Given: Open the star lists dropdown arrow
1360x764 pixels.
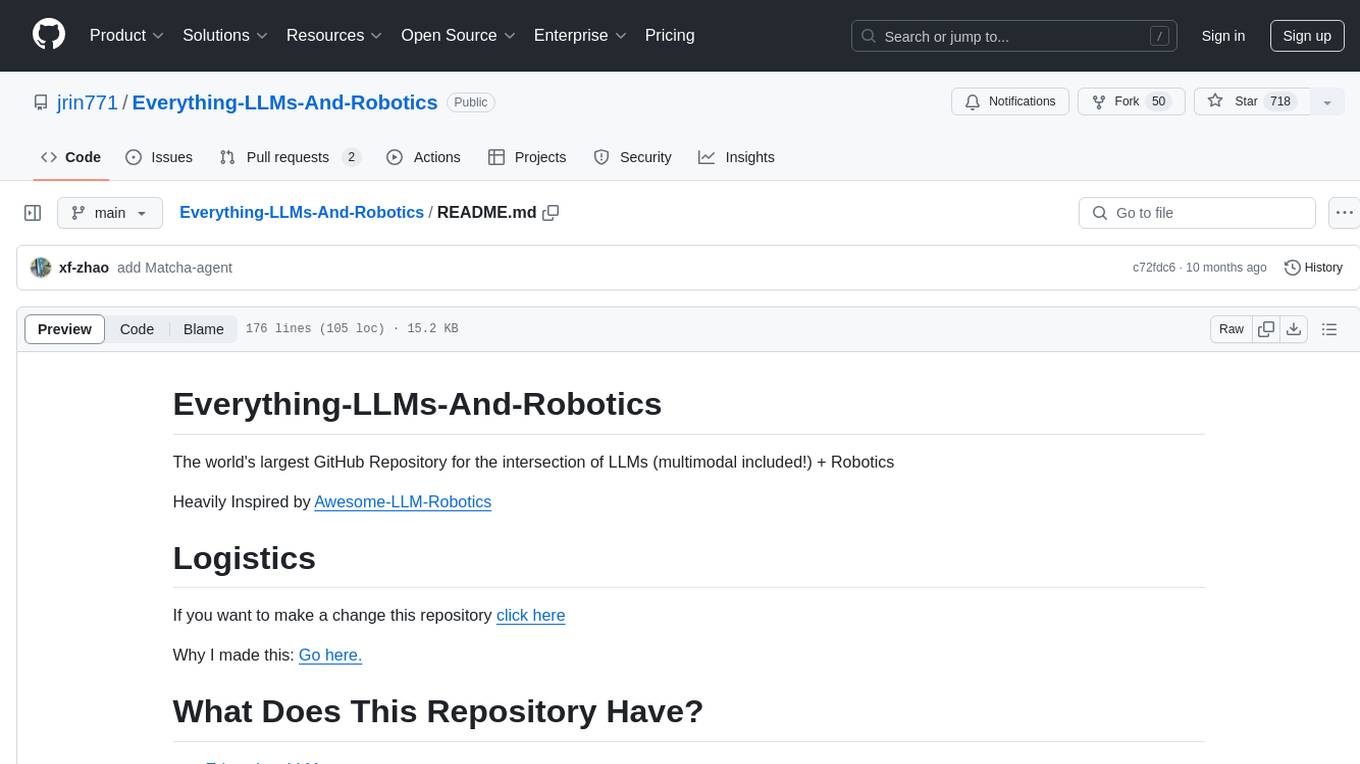Looking at the screenshot, I should [x=1327, y=102].
